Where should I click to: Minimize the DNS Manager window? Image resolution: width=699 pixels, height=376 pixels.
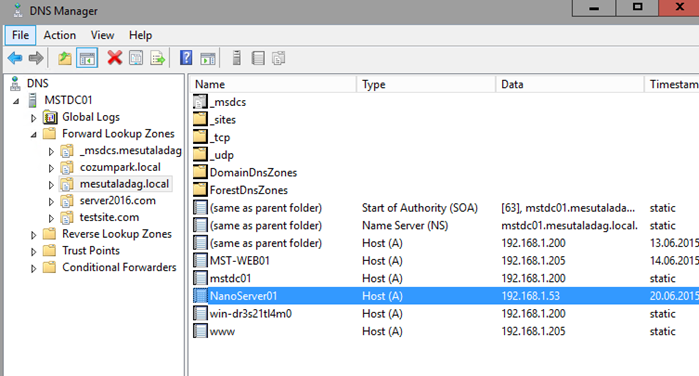pyautogui.click(x=594, y=8)
